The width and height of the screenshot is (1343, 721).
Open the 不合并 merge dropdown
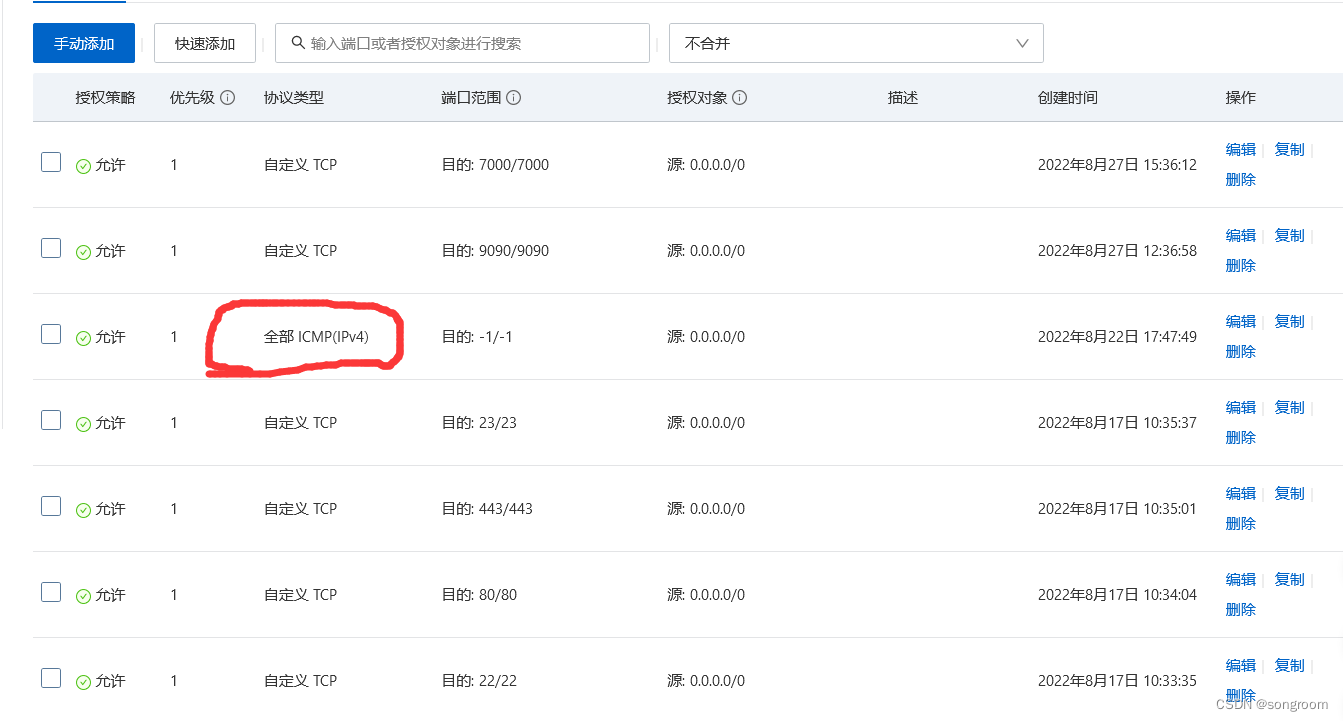(x=856, y=43)
